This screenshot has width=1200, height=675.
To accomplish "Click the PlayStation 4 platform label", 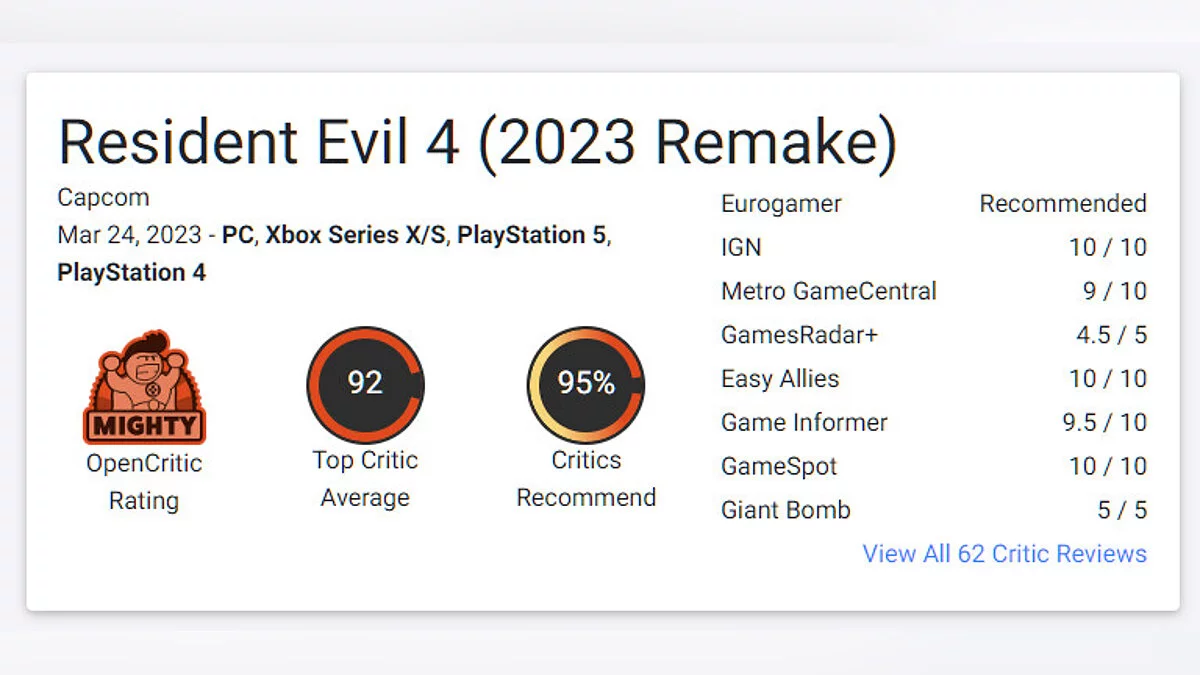I will tap(131, 272).
